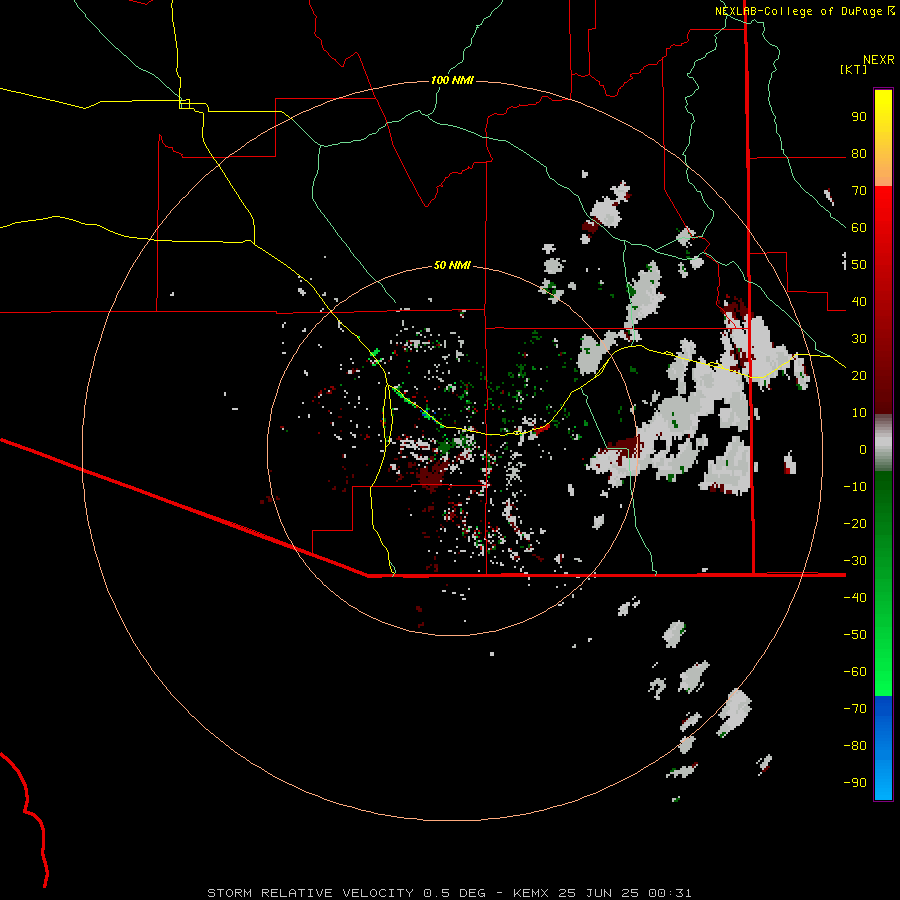Image resolution: width=900 pixels, height=900 pixels.
Task: Click the -90 value on velocity scale
Action: coord(855,783)
